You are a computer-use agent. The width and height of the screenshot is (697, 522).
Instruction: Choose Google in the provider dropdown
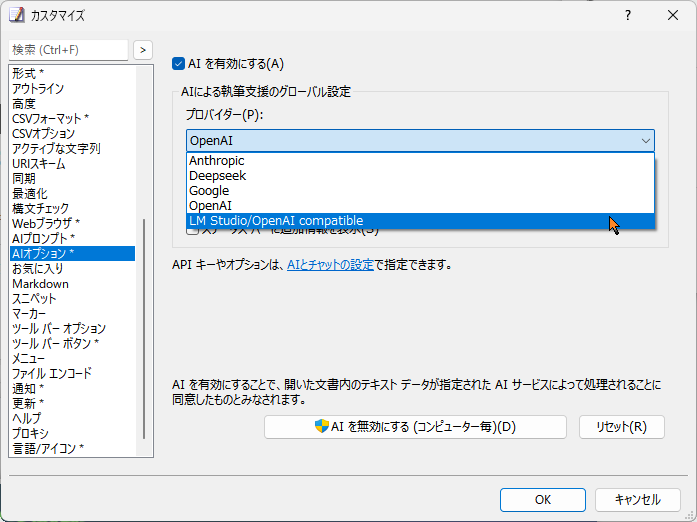click(420, 191)
